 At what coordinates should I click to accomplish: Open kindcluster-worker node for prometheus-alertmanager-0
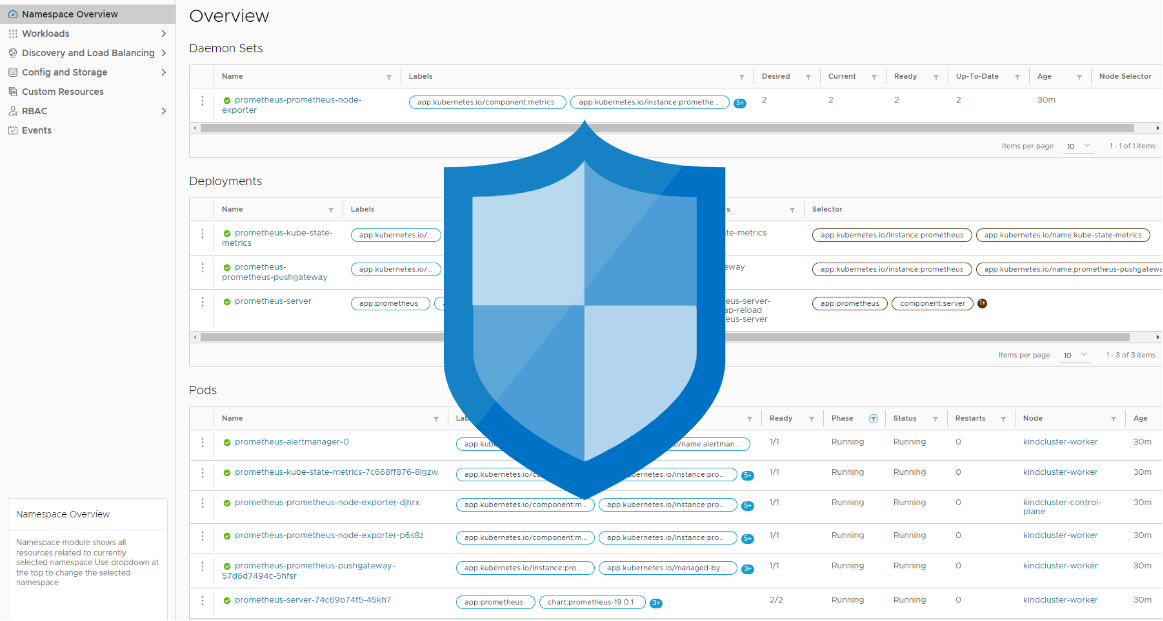pyautogui.click(x=1061, y=442)
